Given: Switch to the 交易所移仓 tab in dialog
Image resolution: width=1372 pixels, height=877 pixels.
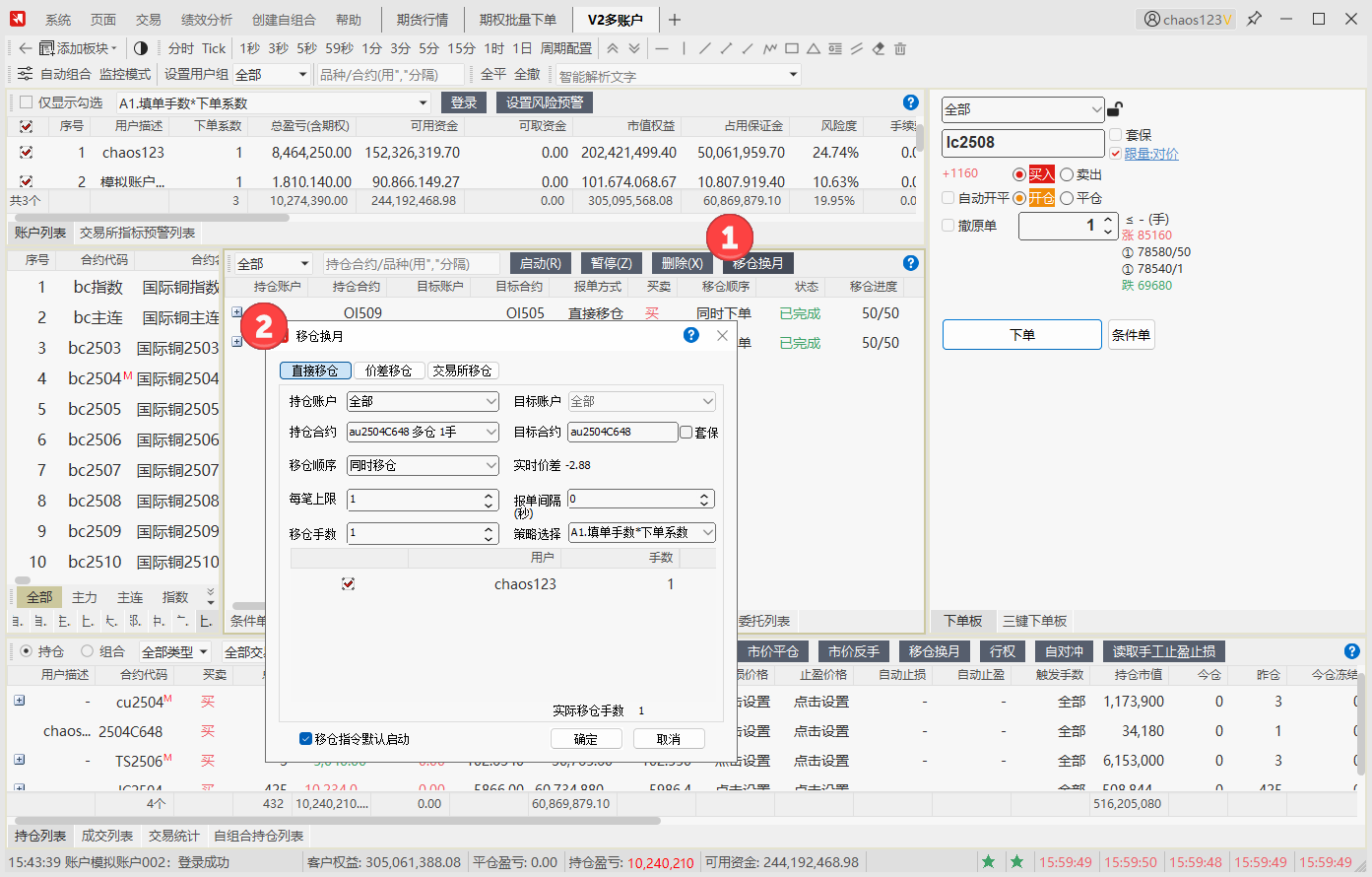Looking at the screenshot, I should pos(462,371).
